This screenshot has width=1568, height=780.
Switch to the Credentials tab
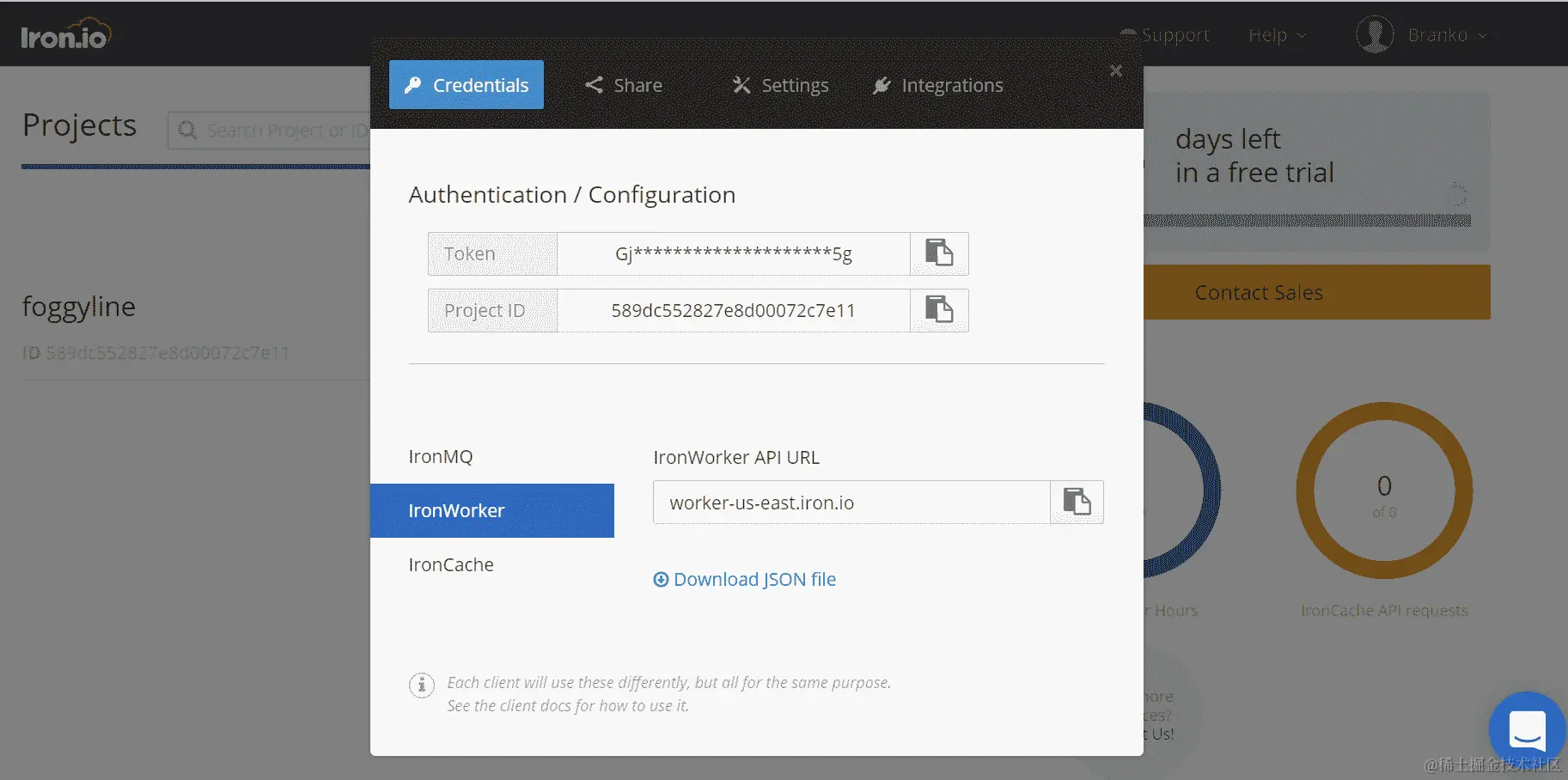(467, 85)
